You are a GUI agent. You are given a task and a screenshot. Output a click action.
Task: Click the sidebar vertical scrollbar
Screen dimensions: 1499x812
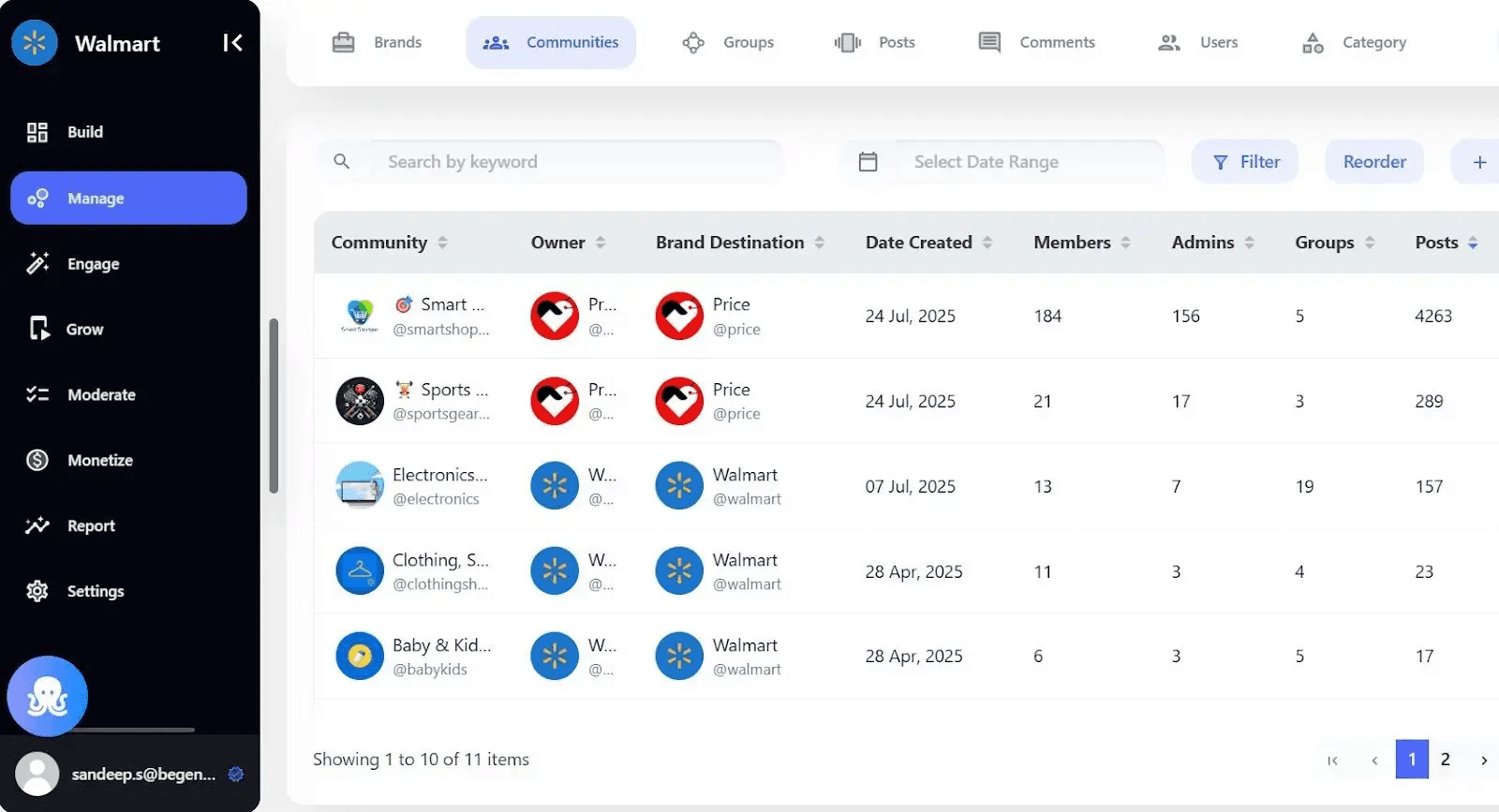tap(274, 405)
